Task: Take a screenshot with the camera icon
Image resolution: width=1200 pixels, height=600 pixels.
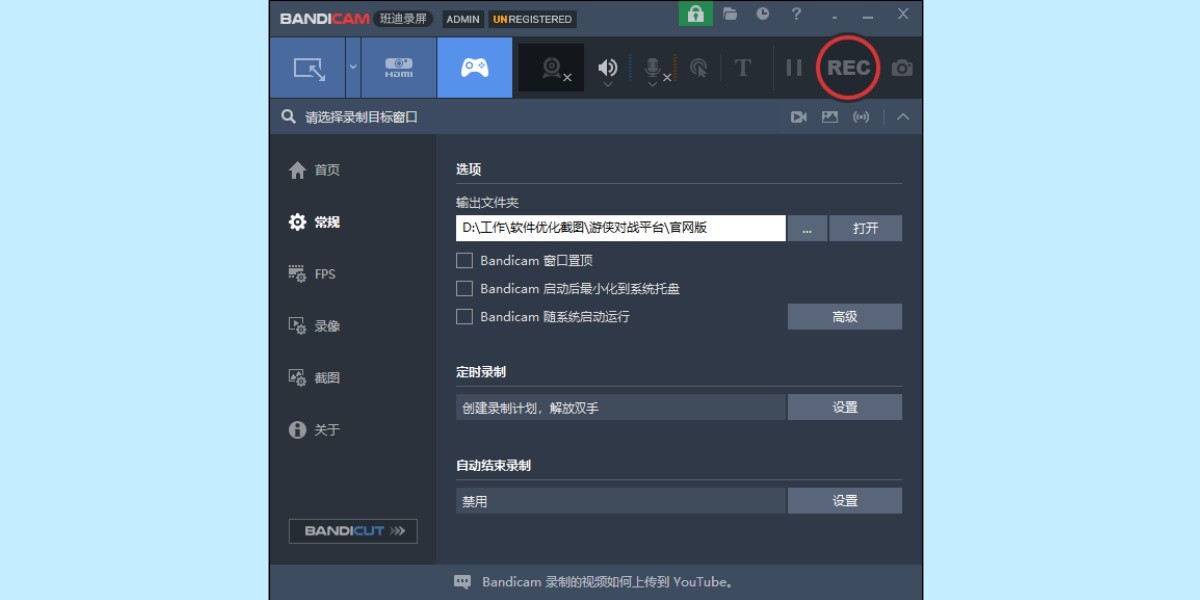Action: point(901,66)
